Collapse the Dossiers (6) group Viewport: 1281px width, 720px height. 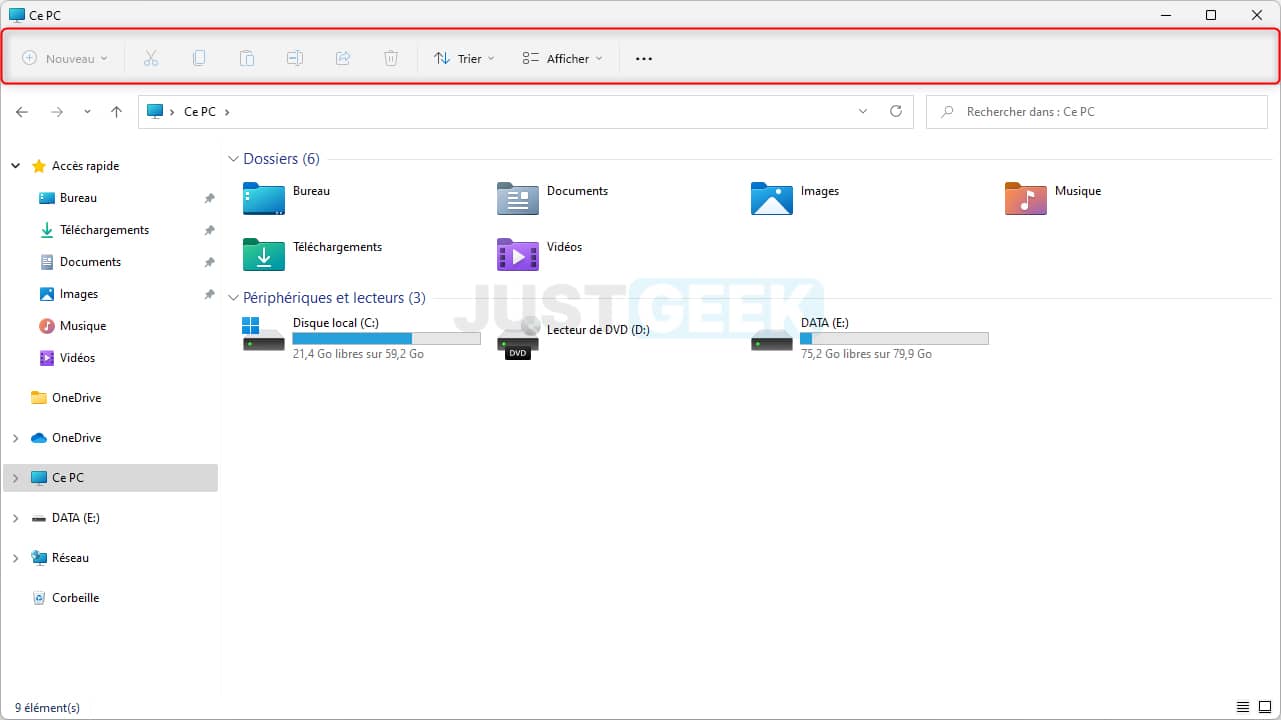click(x=233, y=159)
